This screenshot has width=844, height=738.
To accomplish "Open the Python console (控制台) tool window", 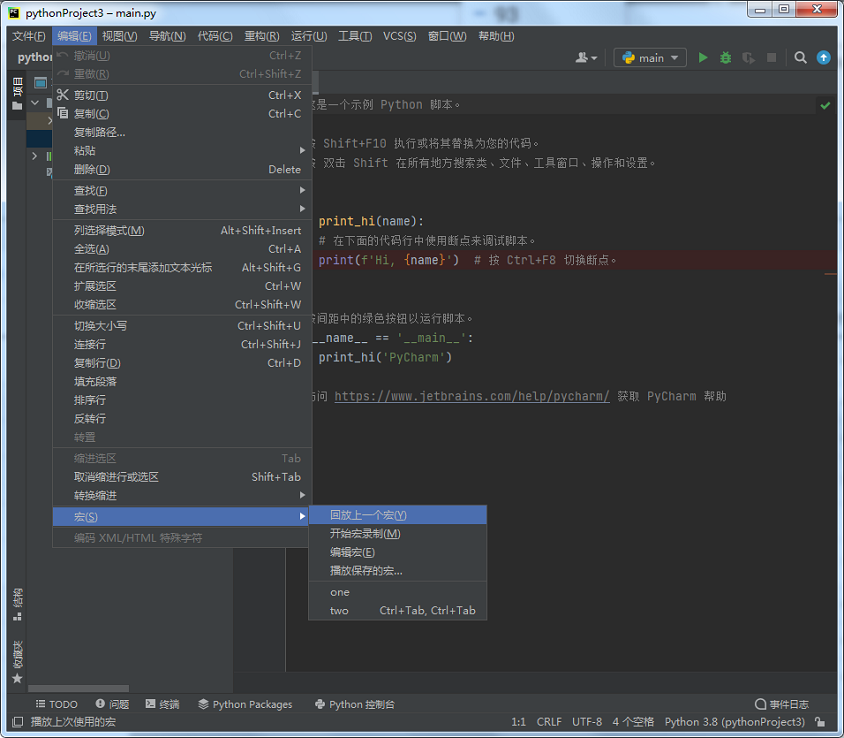I will tap(355, 704).
